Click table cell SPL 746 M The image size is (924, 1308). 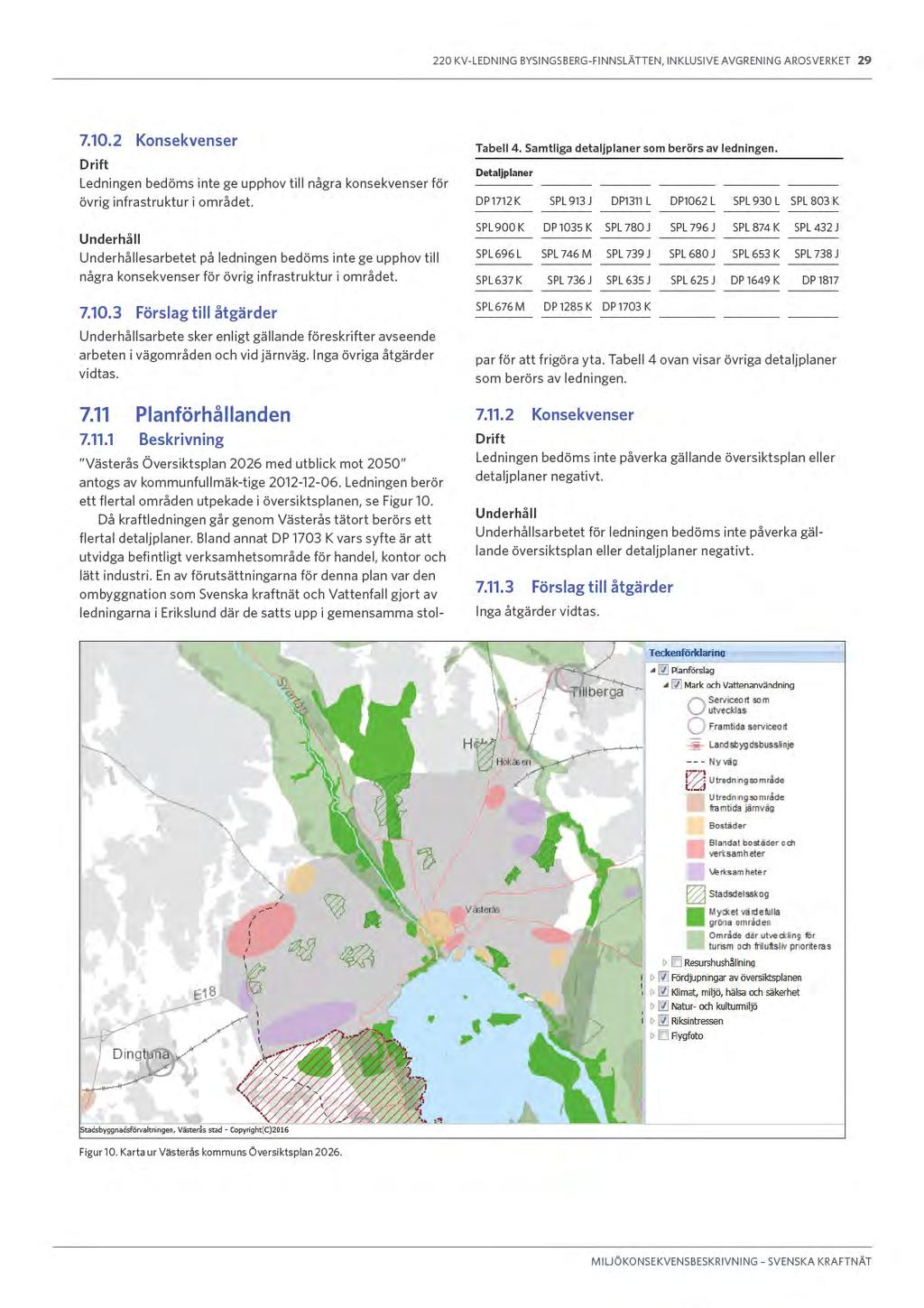(x=567, y=255)
